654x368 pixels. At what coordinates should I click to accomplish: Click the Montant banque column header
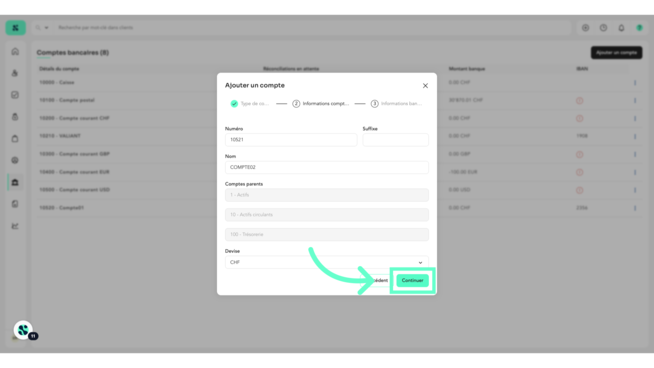(467, 69)
